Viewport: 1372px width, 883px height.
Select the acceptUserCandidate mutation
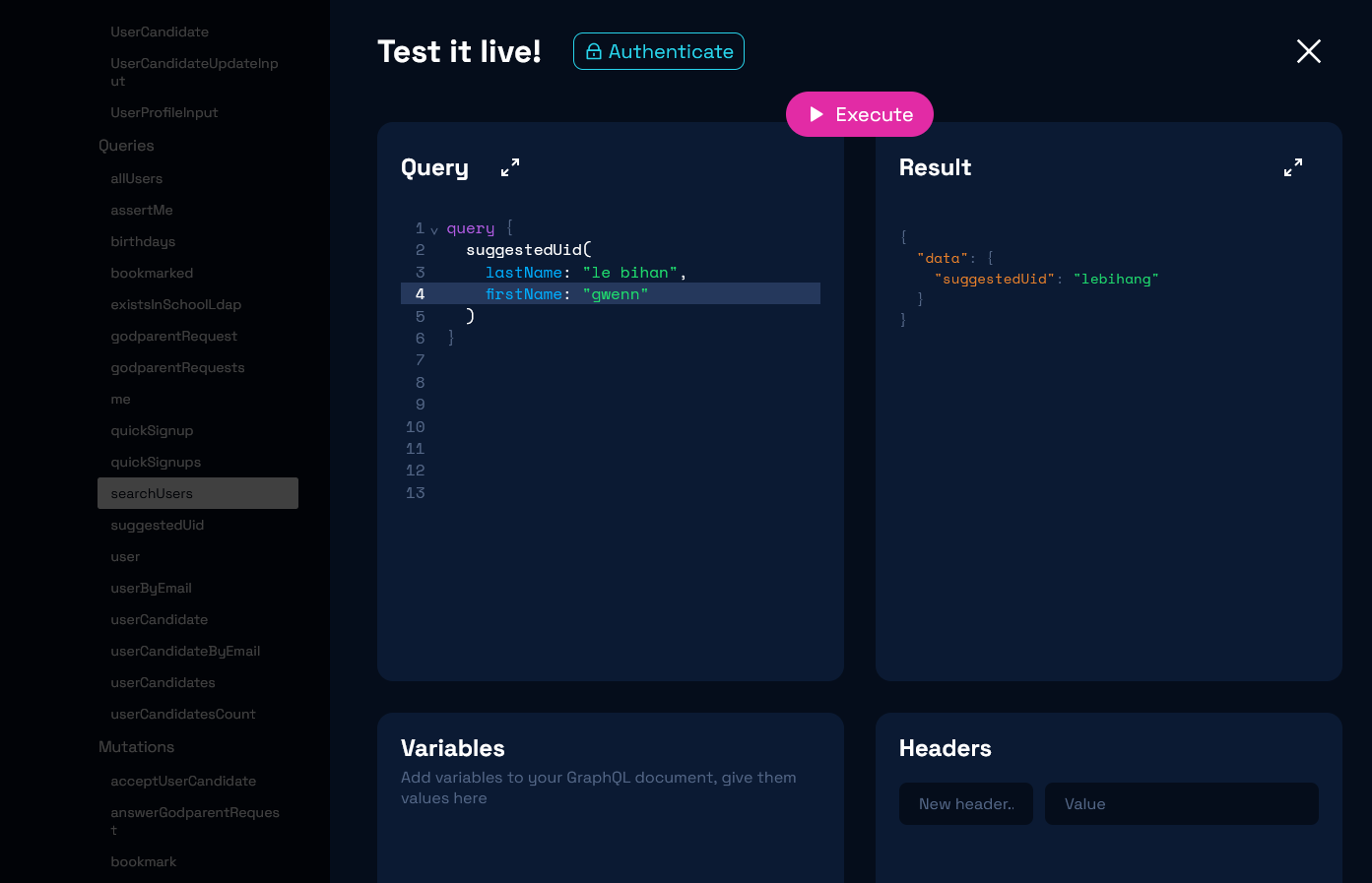pos(183,781)
